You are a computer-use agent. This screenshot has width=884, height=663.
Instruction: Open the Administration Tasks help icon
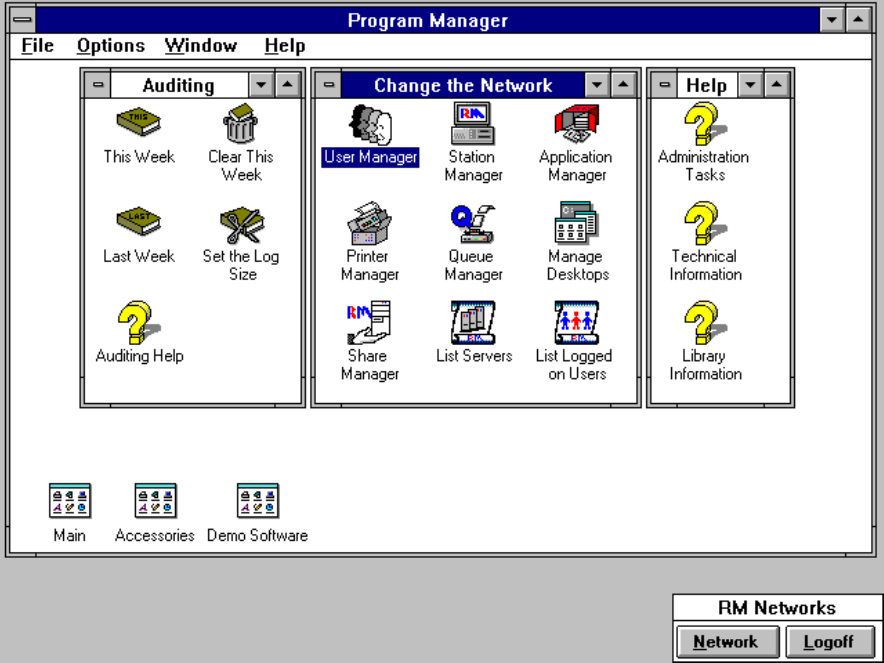point(704,123)
